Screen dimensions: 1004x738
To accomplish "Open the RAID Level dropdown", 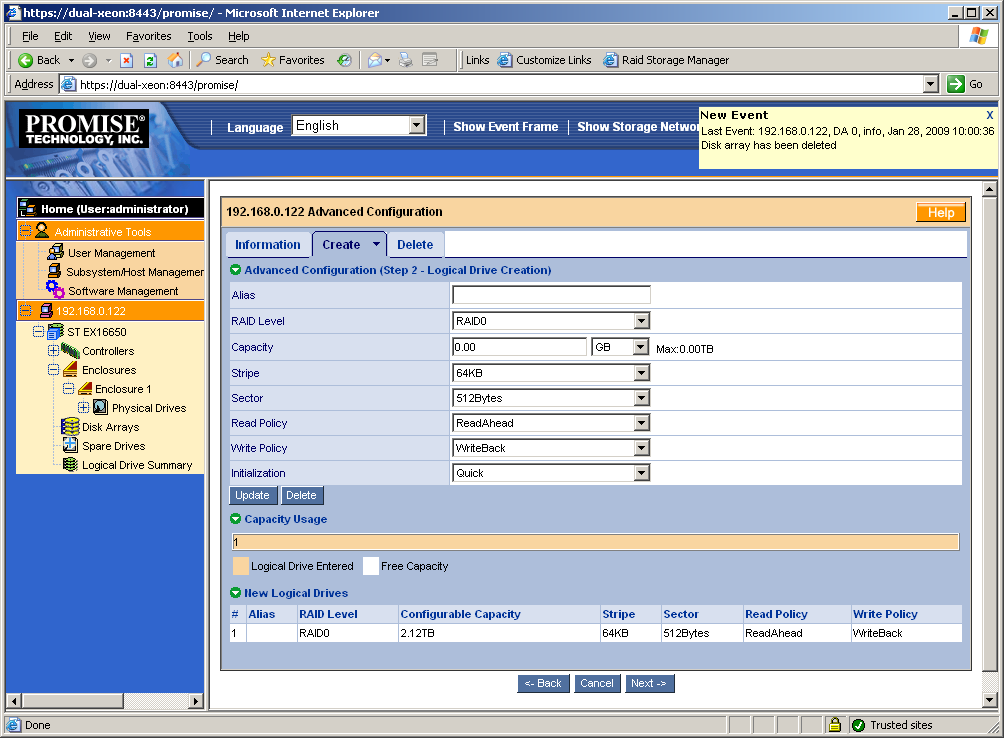I will coord(642,321).
